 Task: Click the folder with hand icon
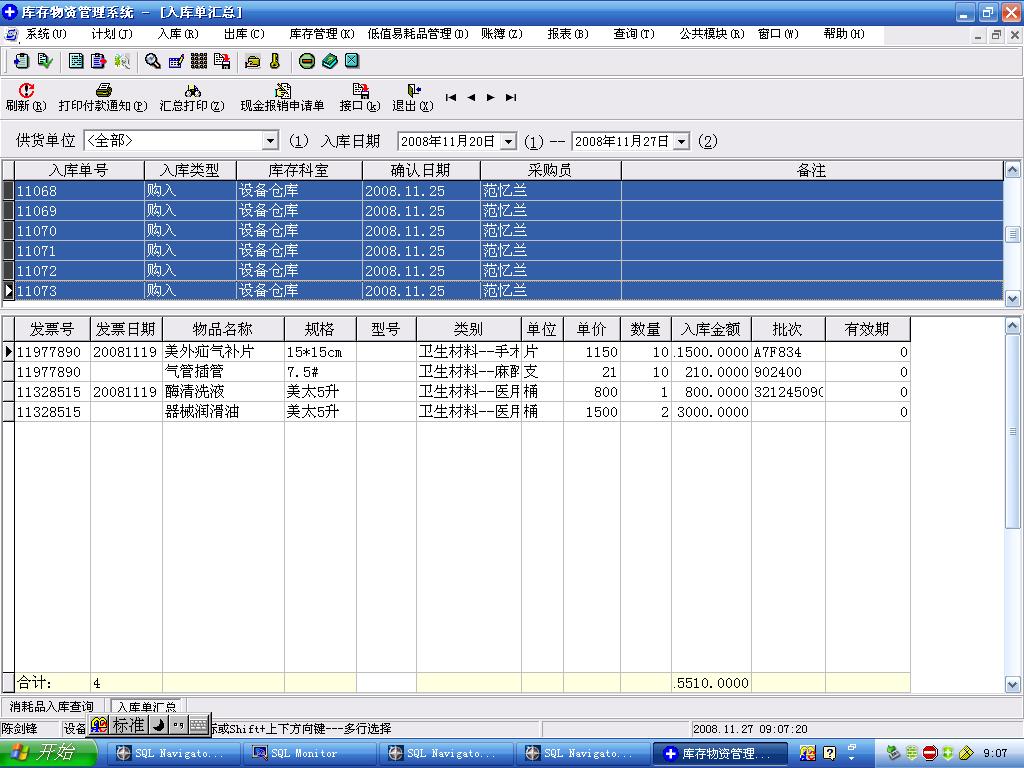[x=252, y=61]
